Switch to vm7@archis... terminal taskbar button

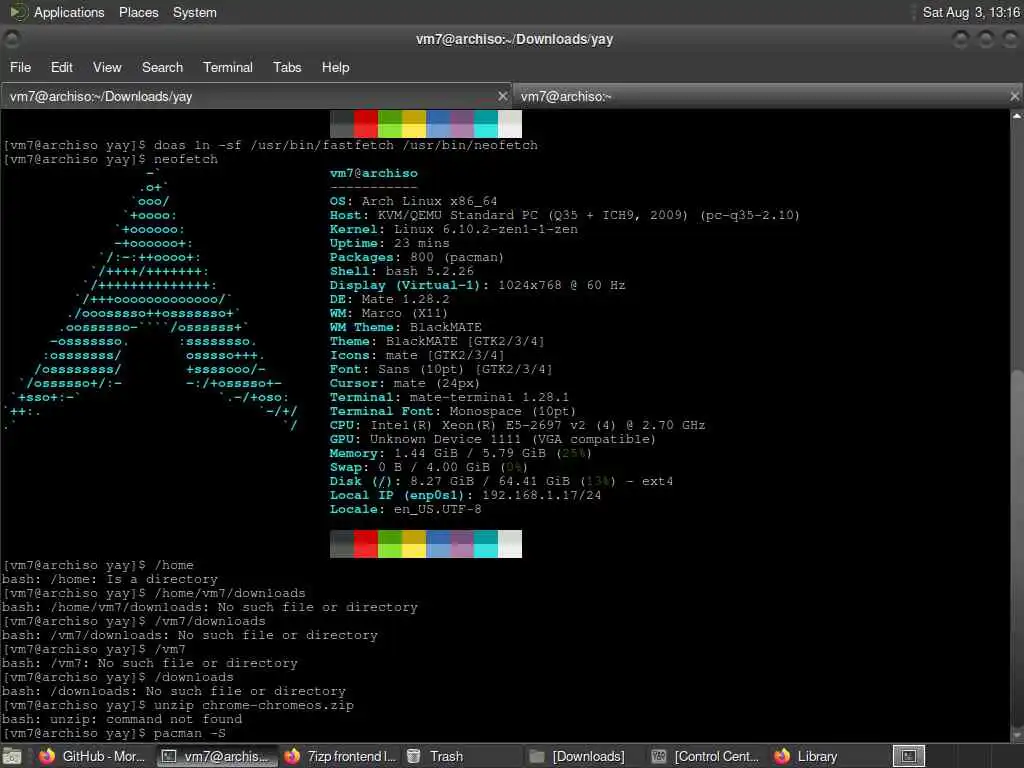pyautogui.click(x=217, y=756)
